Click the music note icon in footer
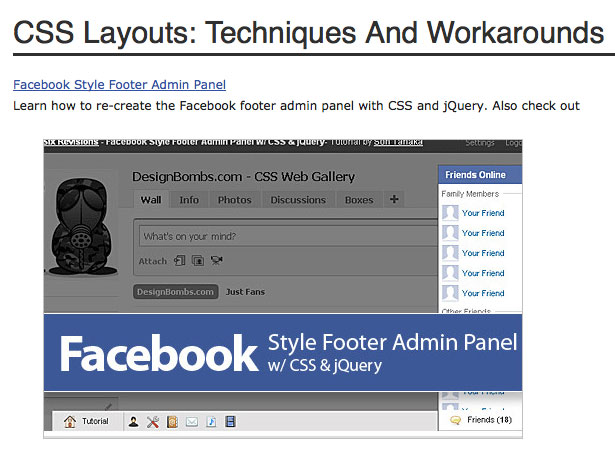 211,422
